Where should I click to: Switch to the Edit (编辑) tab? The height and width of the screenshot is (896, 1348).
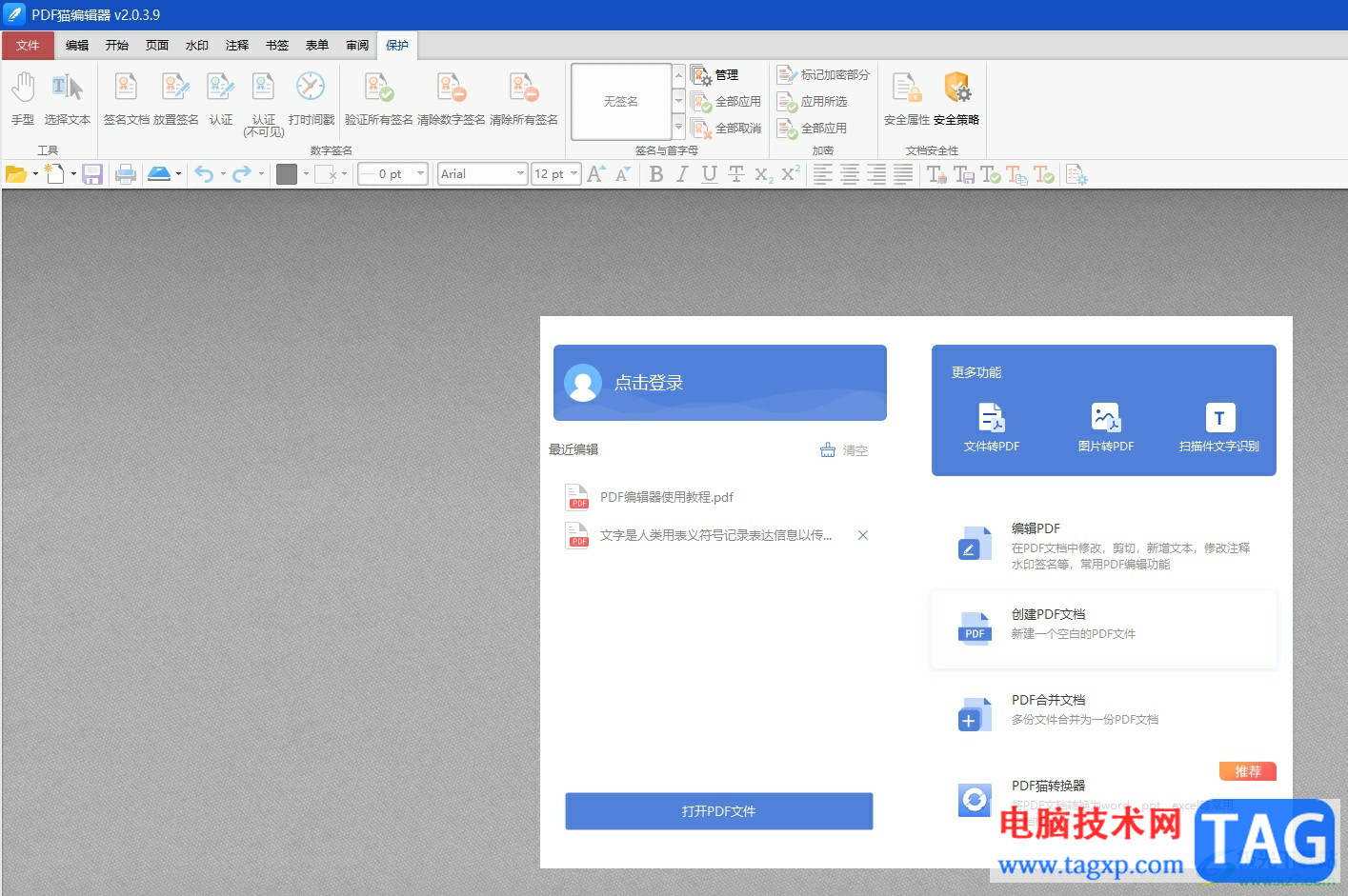coord(77,46)
